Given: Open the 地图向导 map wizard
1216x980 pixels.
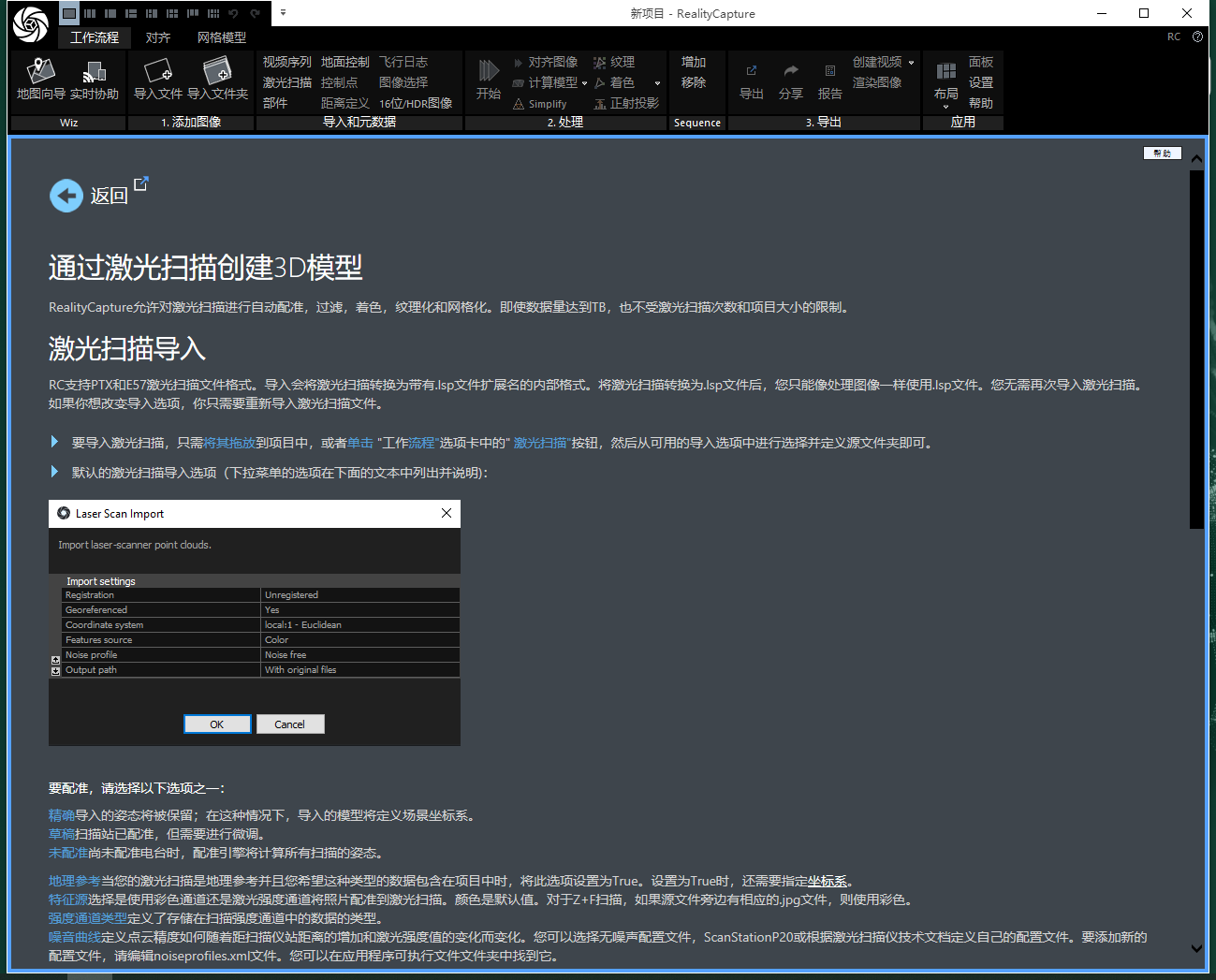Looking at the screenshot, I should 39,79.
